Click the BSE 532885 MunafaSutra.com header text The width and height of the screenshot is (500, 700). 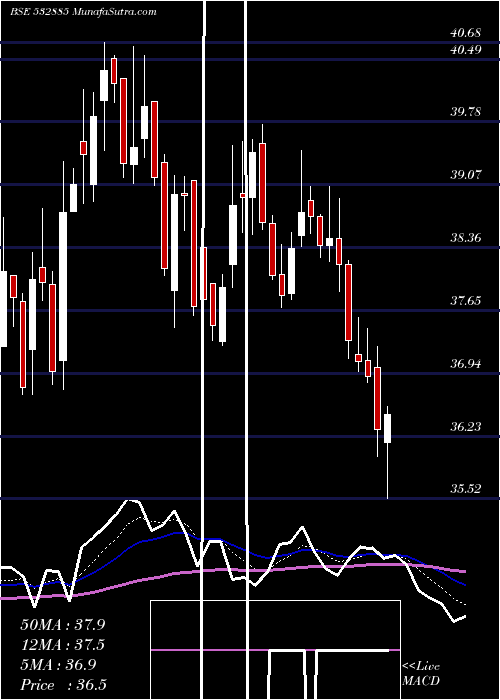click(x=83, y=12)
